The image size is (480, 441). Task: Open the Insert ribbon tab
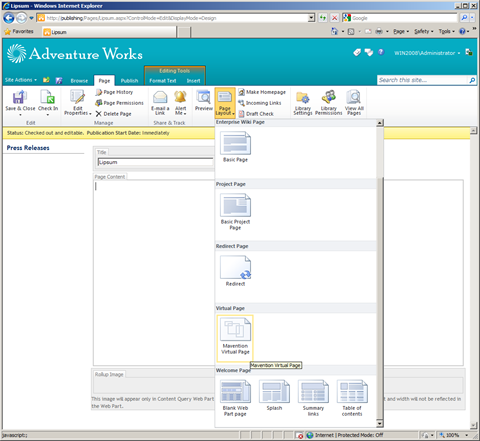coord(193,81)
